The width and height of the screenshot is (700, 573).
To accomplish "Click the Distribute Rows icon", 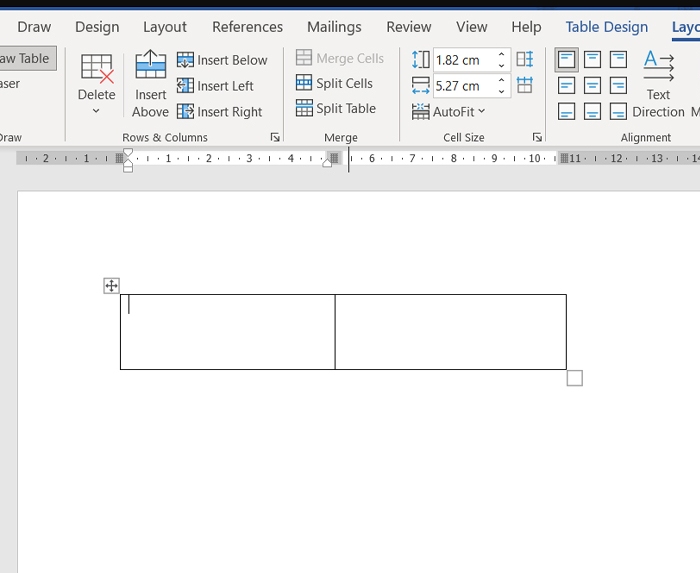I will (x=525, y=59).
